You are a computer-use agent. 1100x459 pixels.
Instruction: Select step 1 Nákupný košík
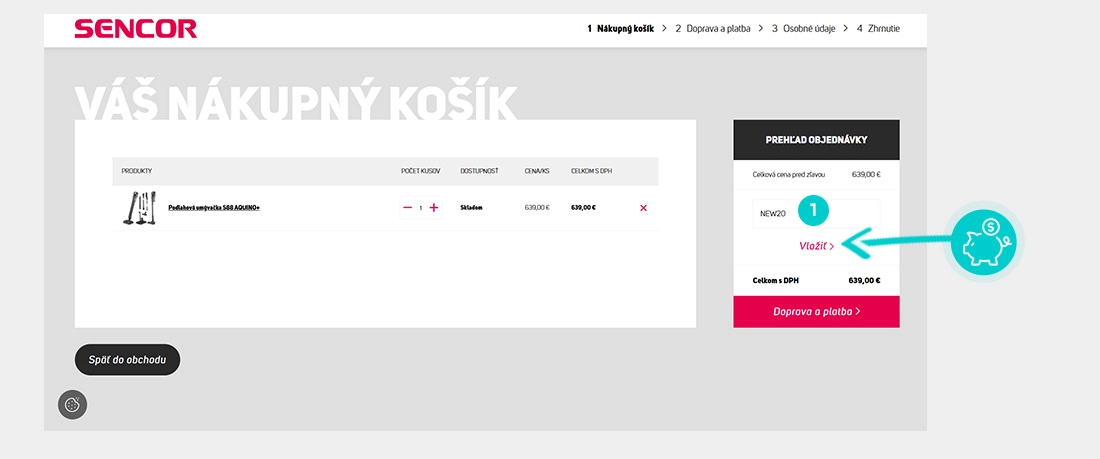pyautogui.click(x=621, y=29)
